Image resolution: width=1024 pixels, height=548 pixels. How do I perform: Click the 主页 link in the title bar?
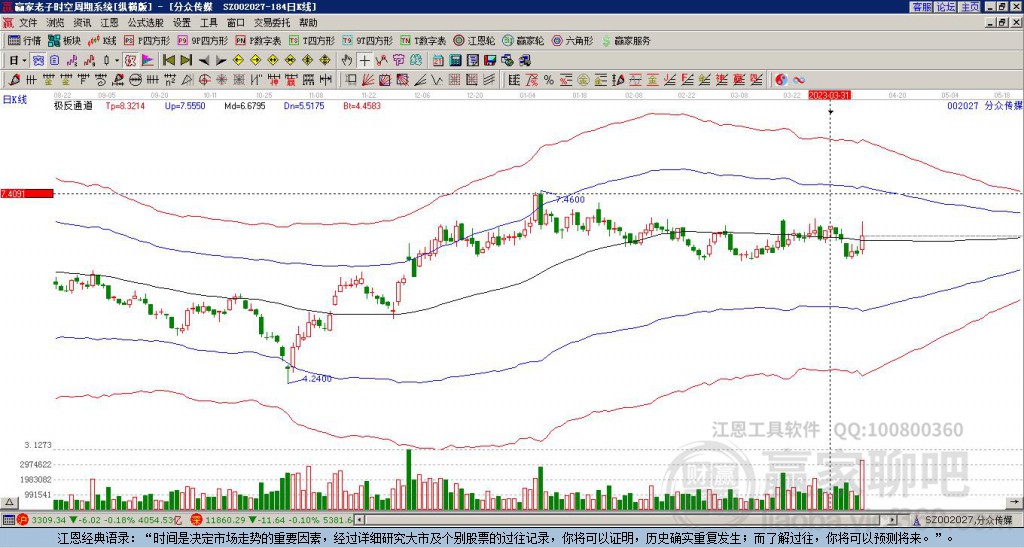tap(969, 7)
